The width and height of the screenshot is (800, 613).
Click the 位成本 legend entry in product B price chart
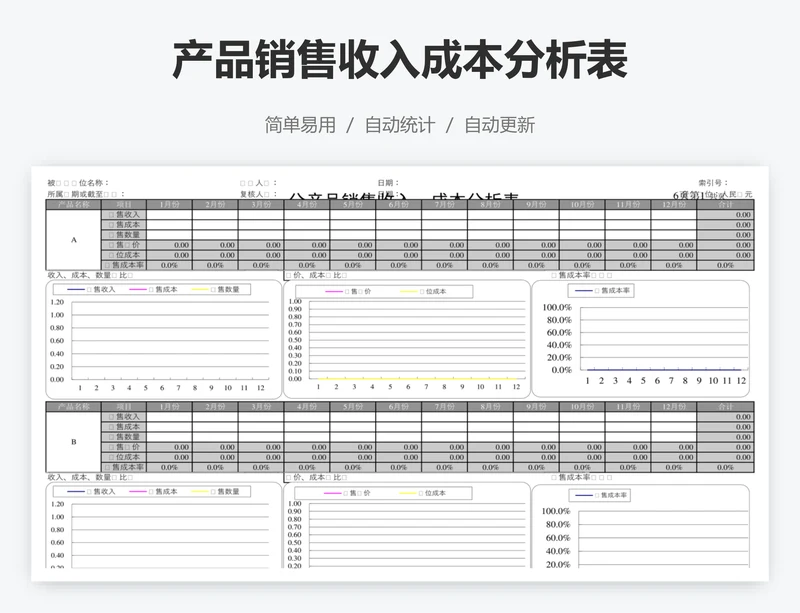tap(422, 493)
